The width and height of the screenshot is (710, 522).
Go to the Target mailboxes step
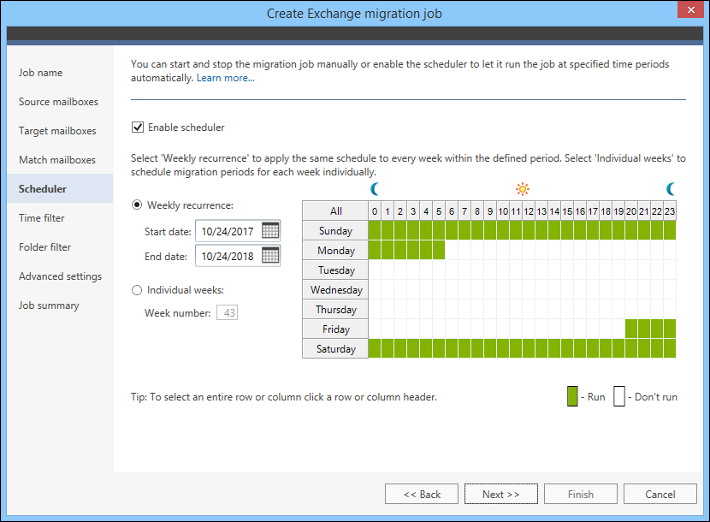58,131
